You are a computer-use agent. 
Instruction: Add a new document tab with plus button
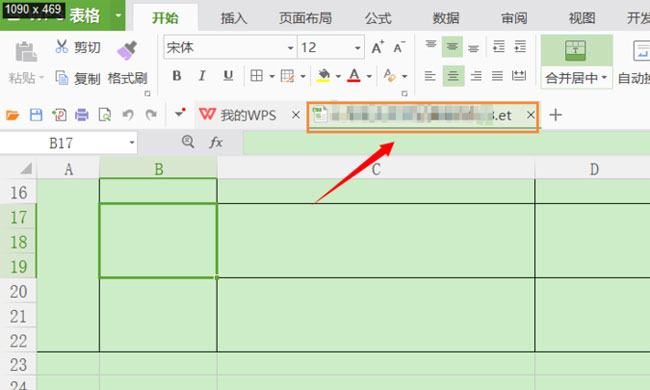[555, 115]
